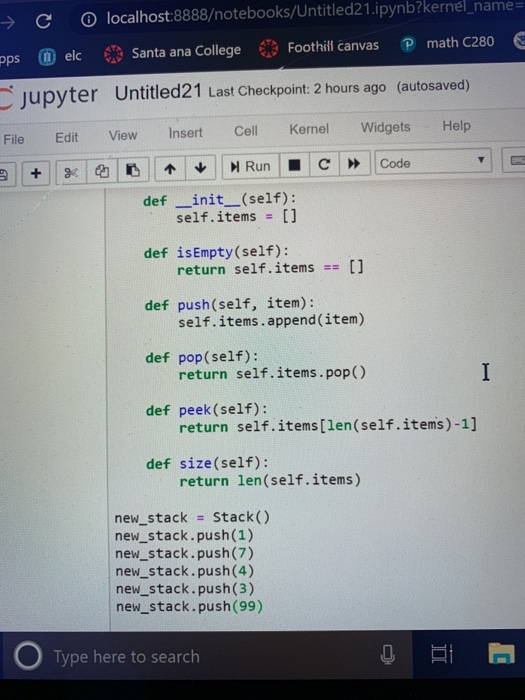Click the 'new_stack.push(3)' line
The image size is (525, 700).
click(185, 589)
